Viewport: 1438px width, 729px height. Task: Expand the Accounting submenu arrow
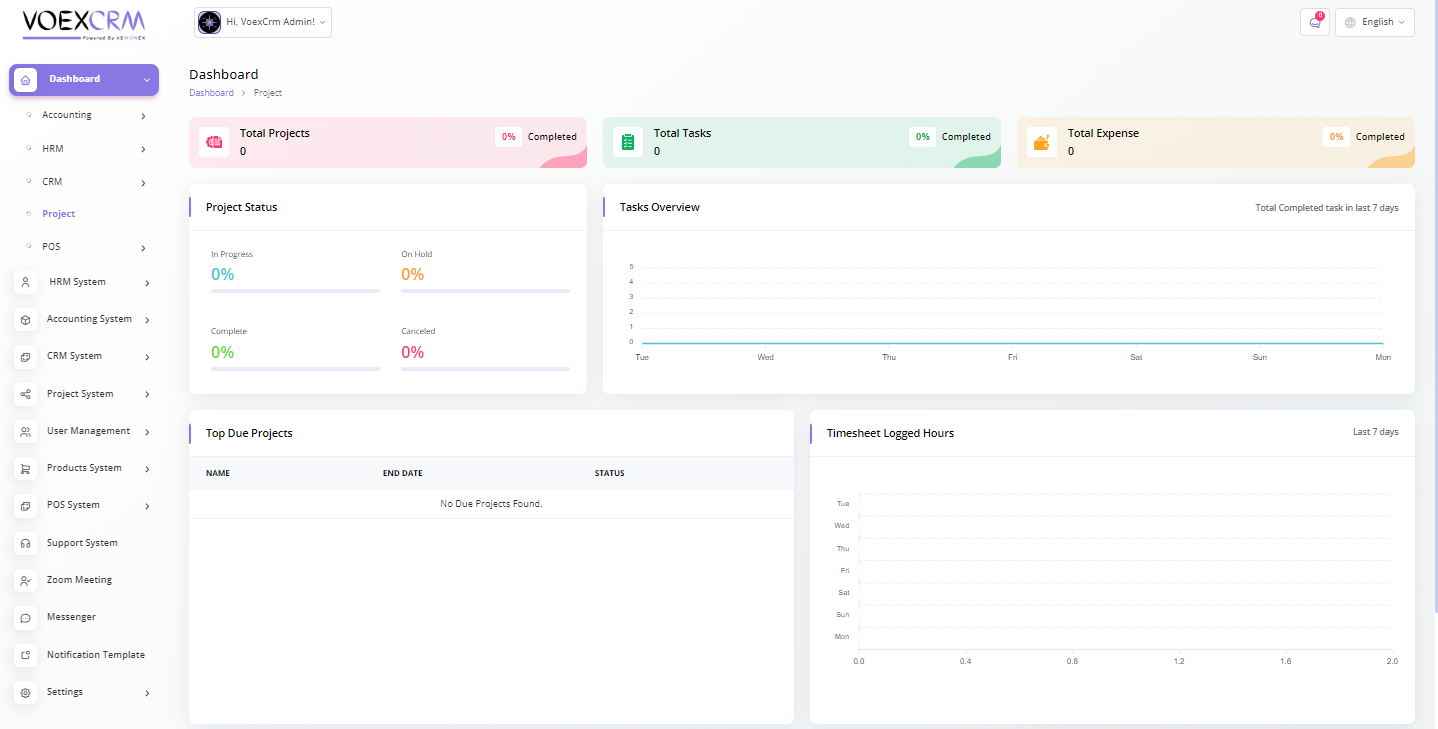point(143,116)
